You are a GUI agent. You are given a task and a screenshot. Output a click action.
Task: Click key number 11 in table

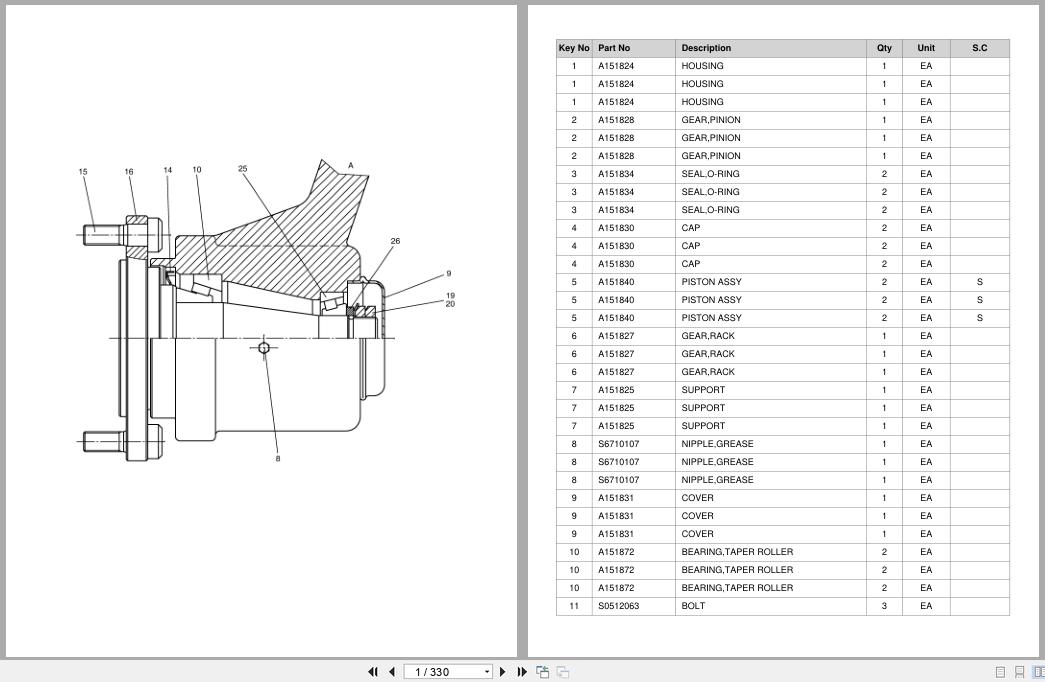[574, 606]
